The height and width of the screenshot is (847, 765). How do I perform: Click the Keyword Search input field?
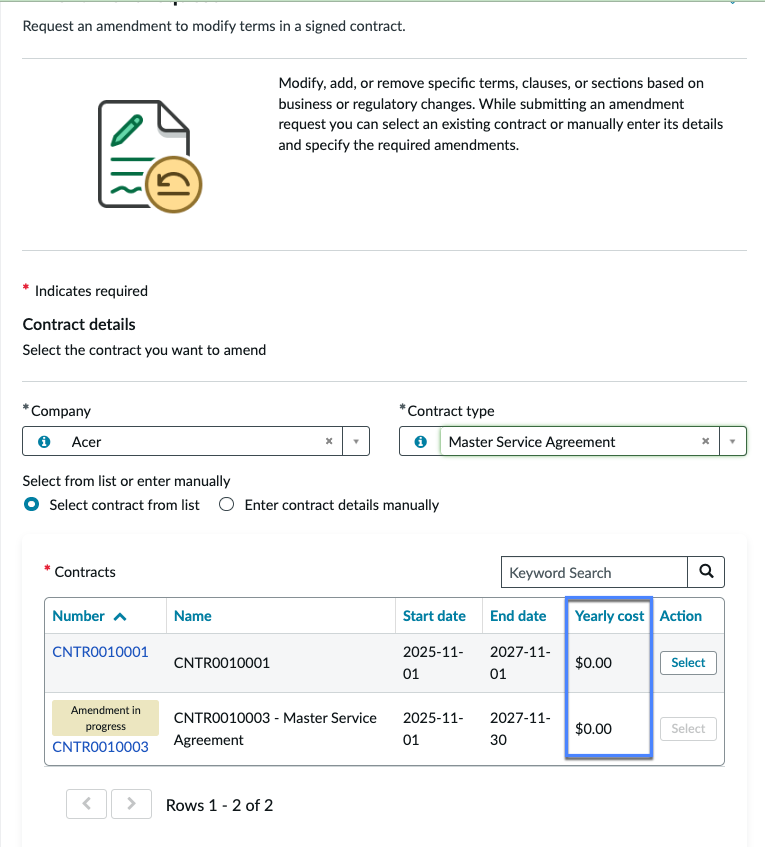tap(594, 572)
